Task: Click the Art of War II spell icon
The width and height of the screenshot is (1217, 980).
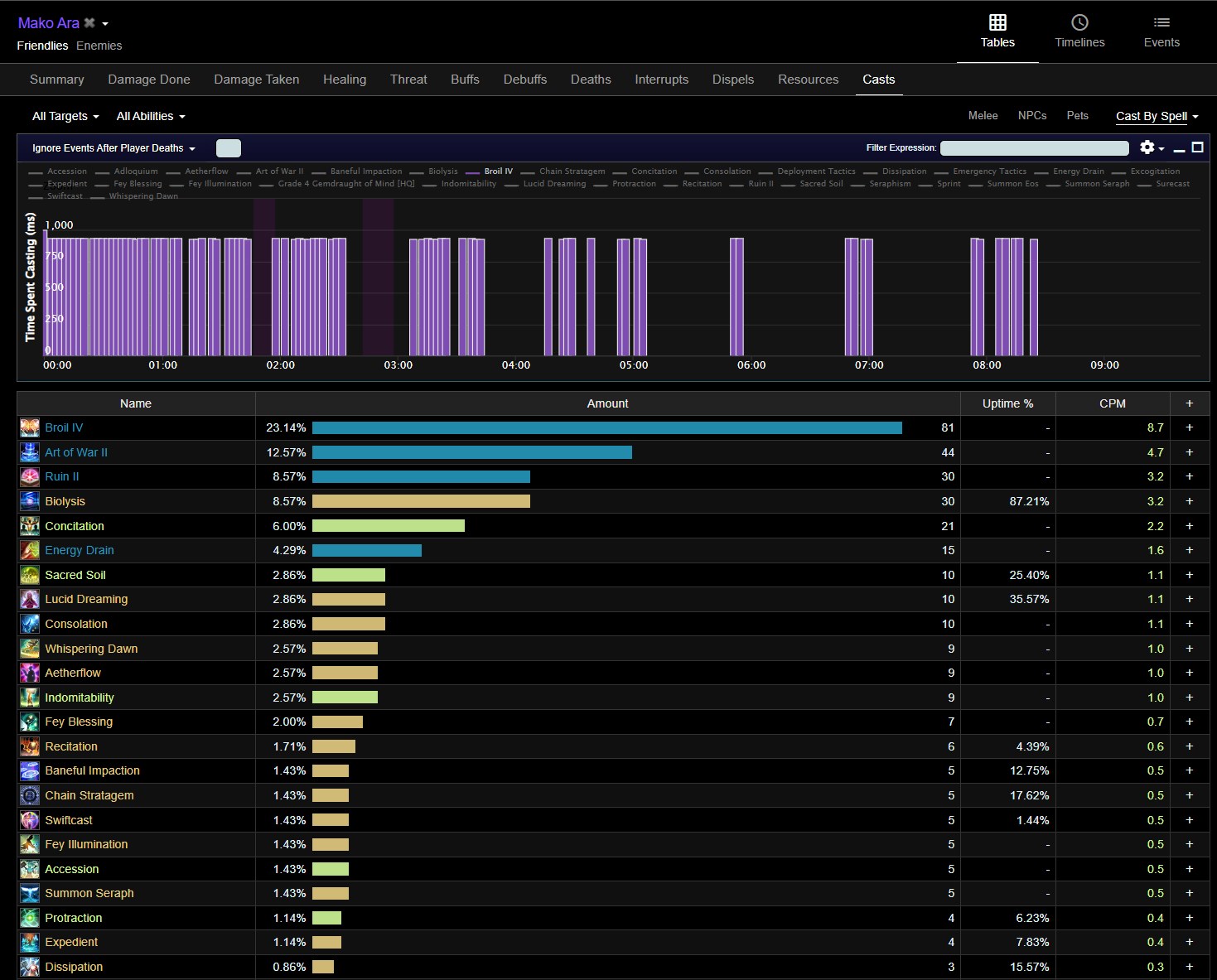Action: 30,452
